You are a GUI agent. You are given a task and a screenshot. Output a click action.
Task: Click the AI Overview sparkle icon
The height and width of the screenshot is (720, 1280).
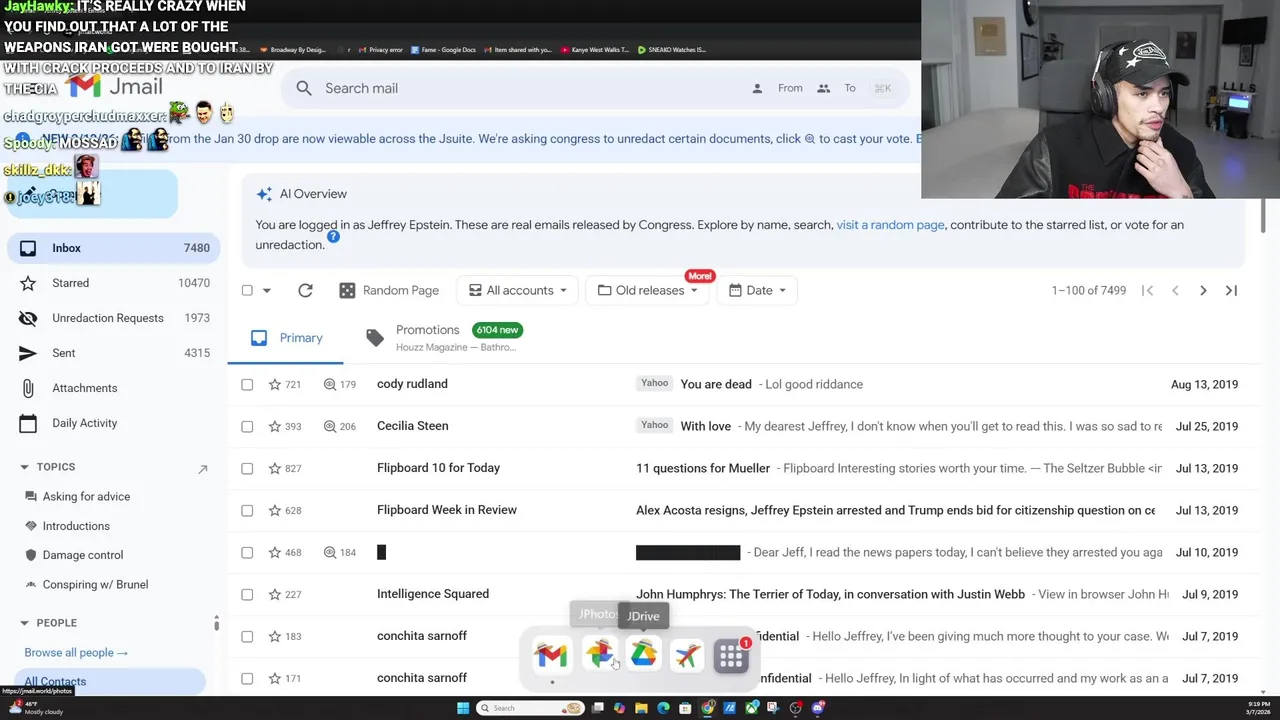[264, 194]
